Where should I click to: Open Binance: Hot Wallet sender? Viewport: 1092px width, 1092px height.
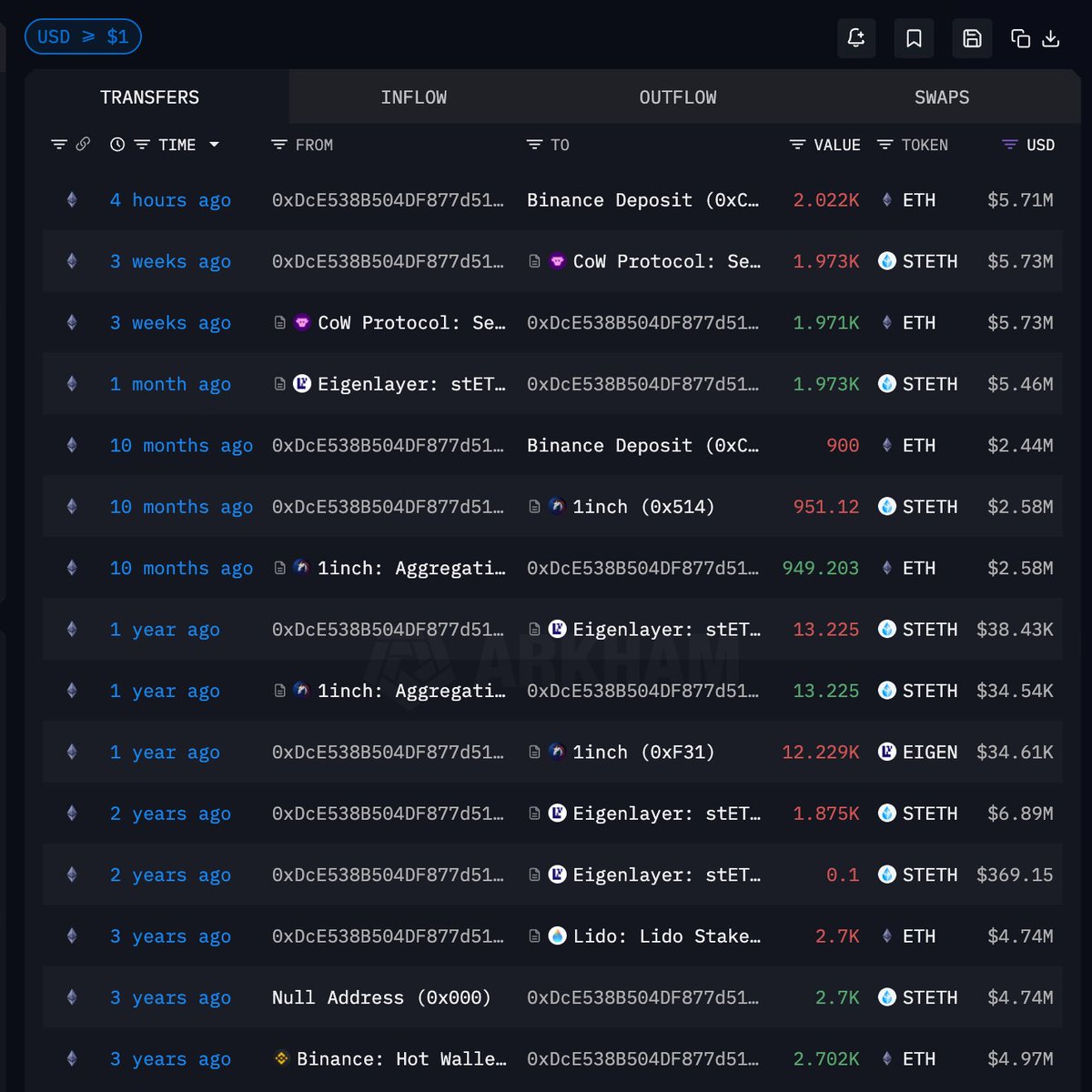pos(401,1059)
